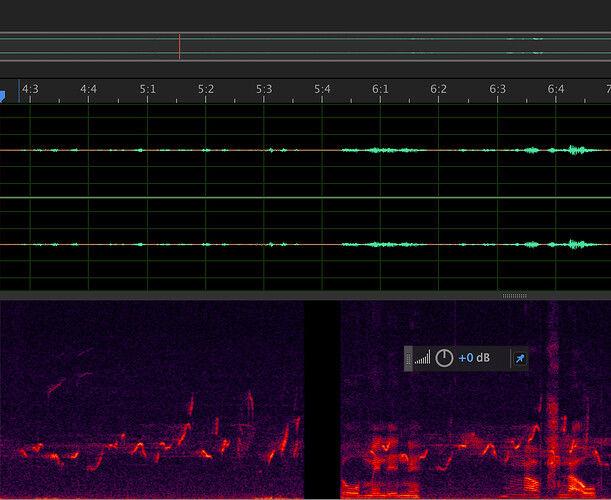Click the 5:2 mark on timeline ruler
611x500 pixels.
[x=206, y=89]
